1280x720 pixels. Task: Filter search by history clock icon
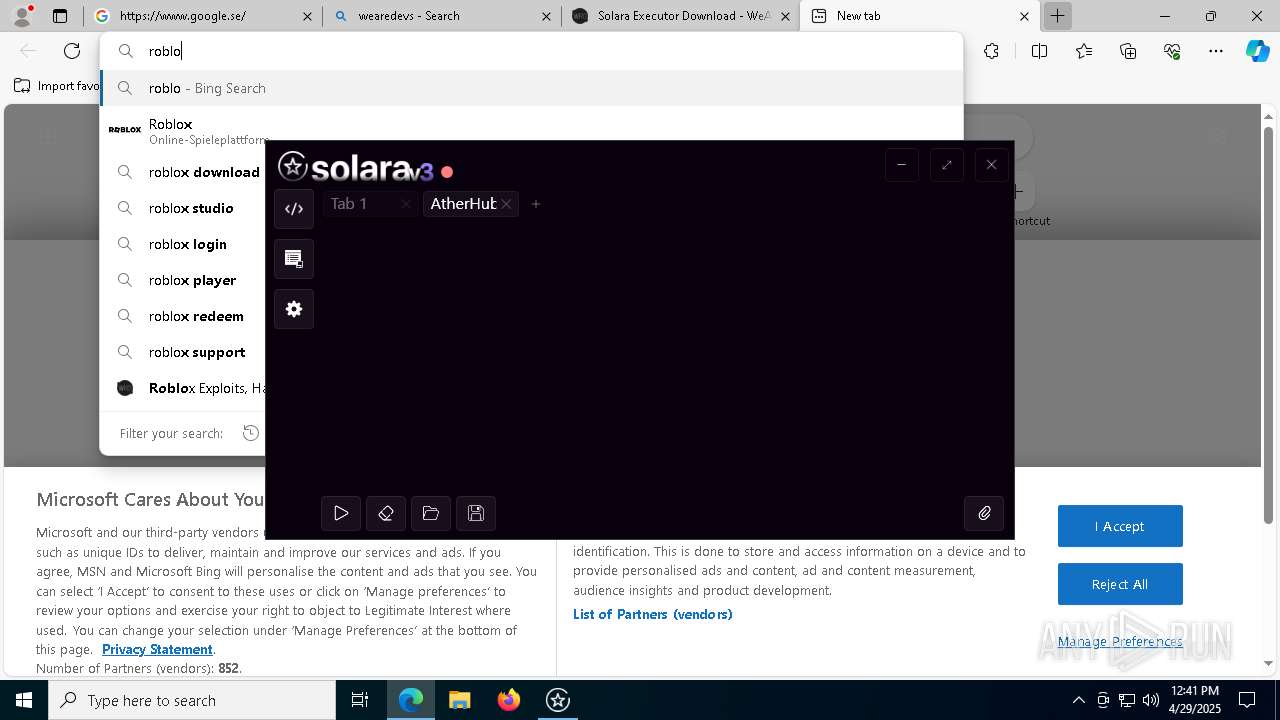coord(251,433)
